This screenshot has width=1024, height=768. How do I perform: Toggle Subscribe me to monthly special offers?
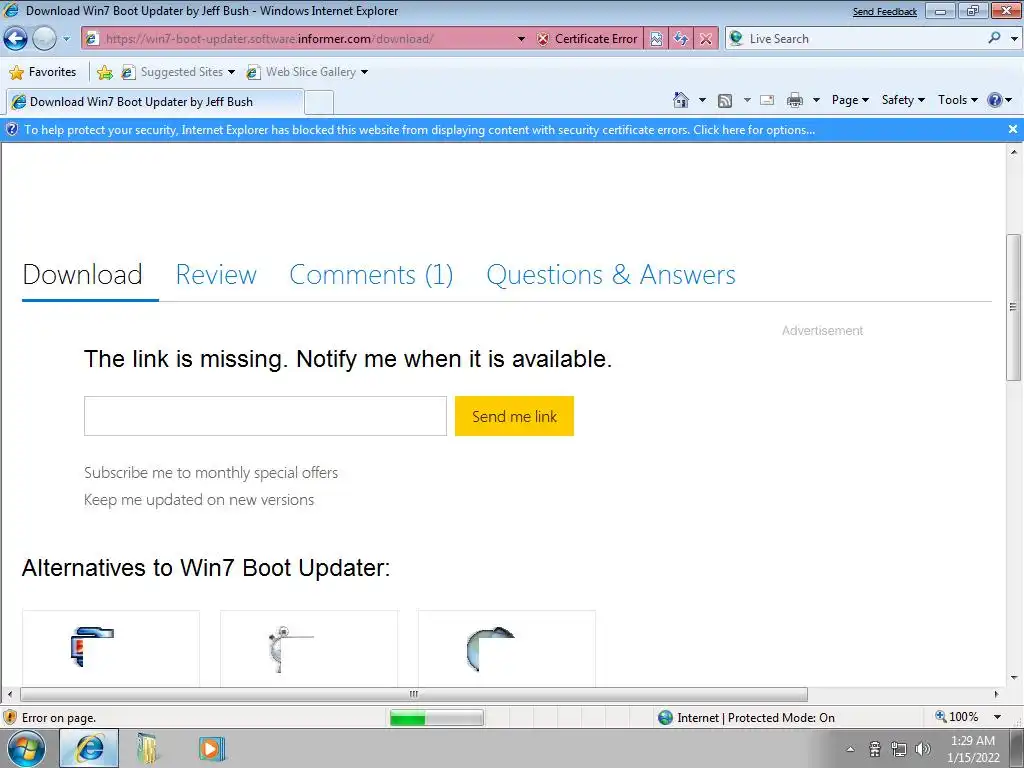click(x=211, y=473)
